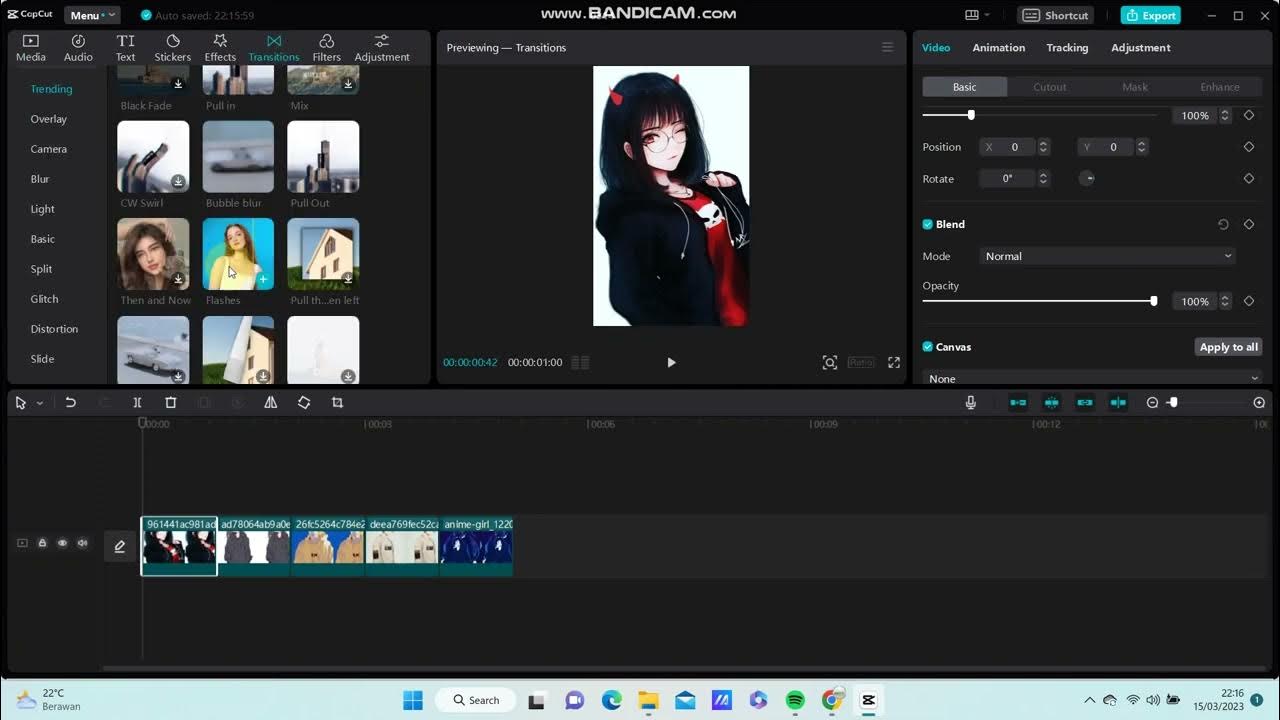Click the microphone record voiceover icon
Viewport: 1280px width, 720px height.
click(970, 402)
